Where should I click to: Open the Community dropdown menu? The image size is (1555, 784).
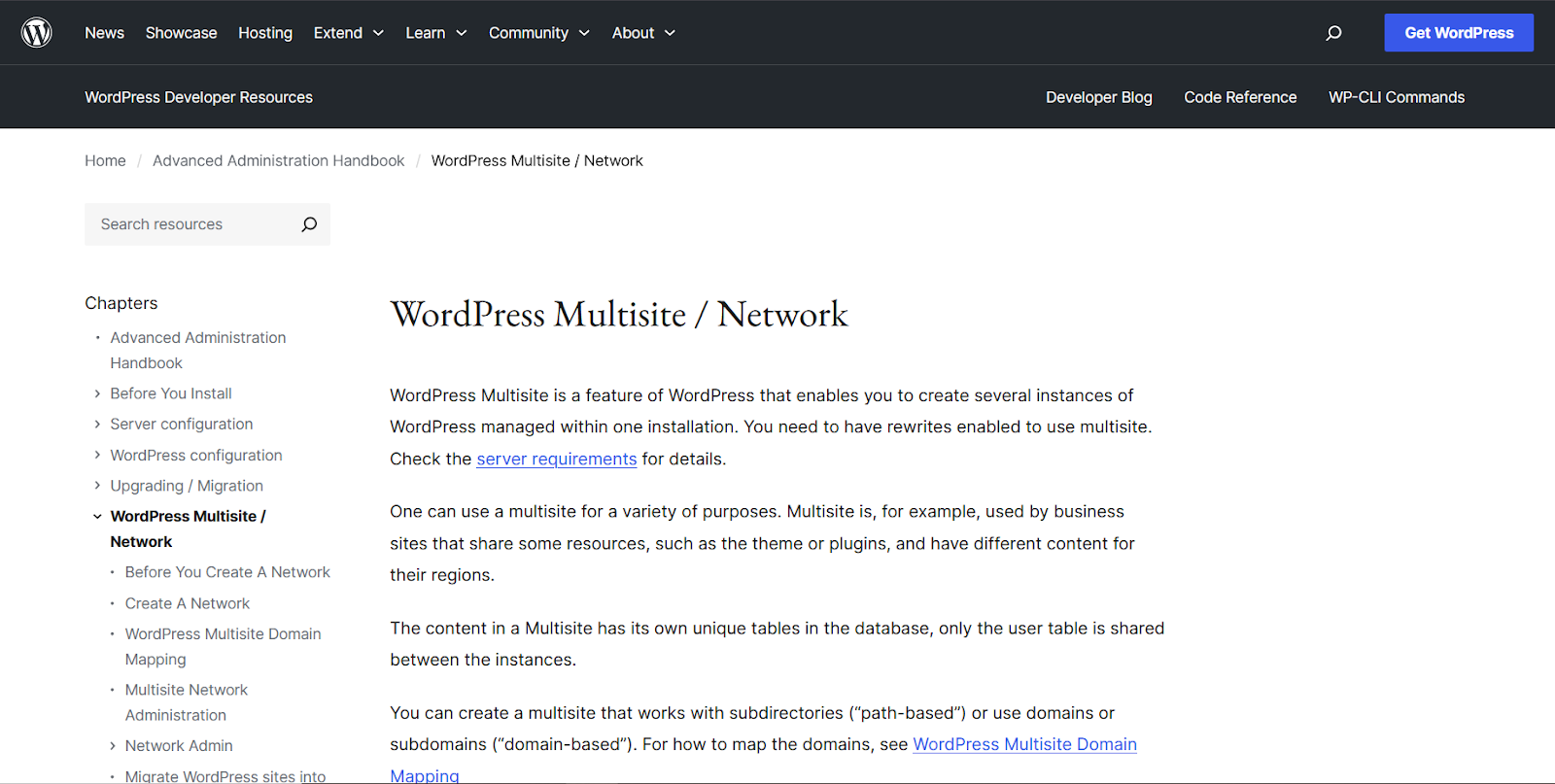(539, 33)
